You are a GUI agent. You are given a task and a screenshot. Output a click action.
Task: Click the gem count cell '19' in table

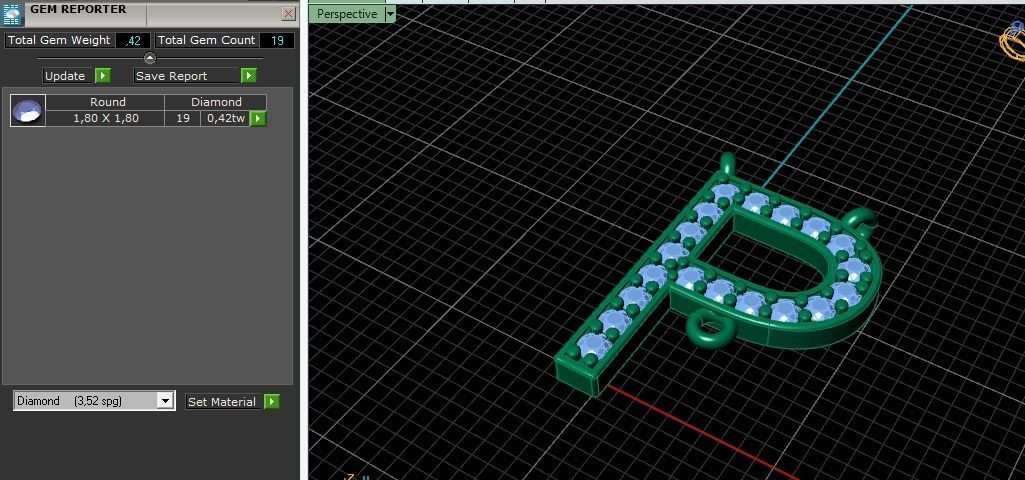(x=183, y=118)
